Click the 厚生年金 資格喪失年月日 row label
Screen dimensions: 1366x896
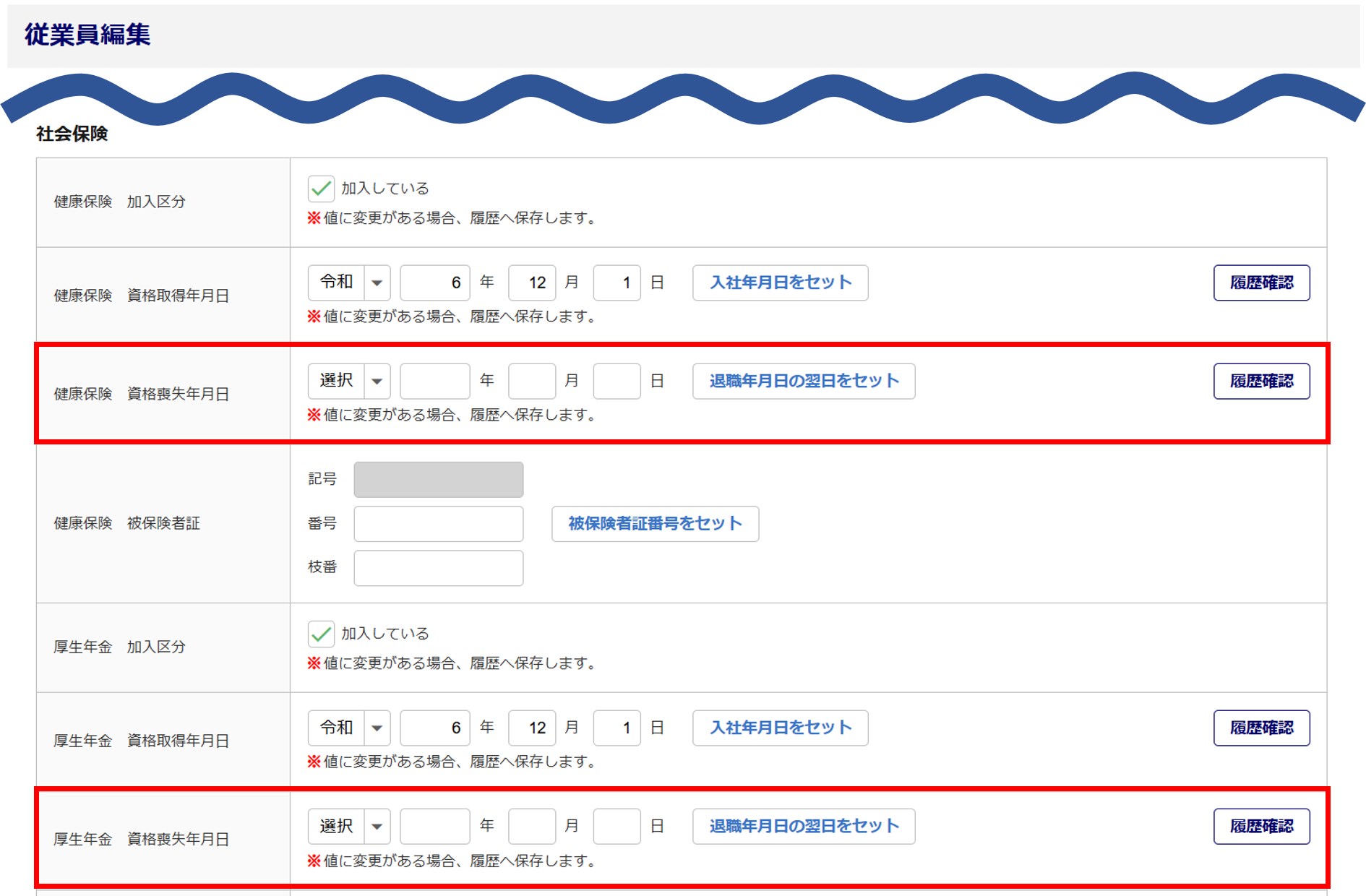142,839
